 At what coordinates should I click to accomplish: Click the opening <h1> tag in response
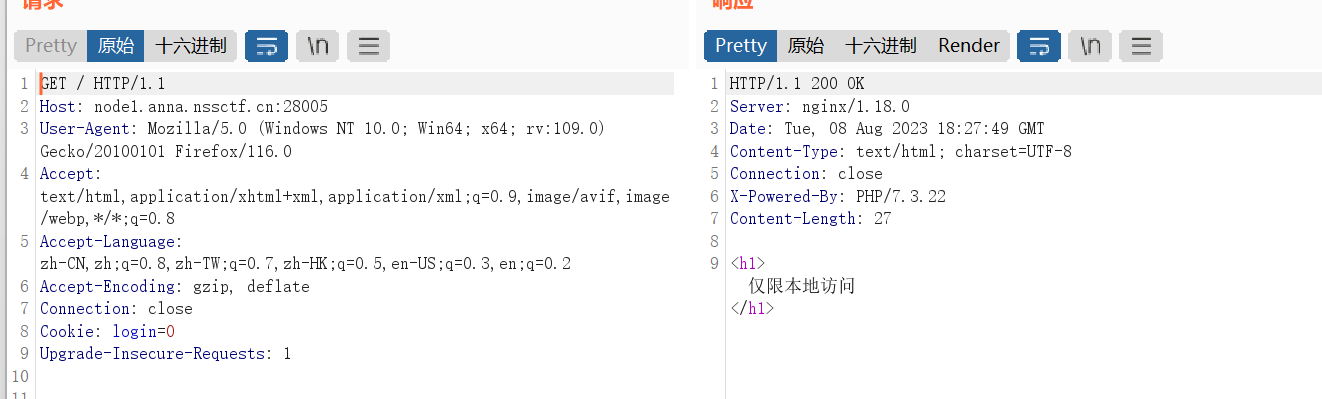747,264
